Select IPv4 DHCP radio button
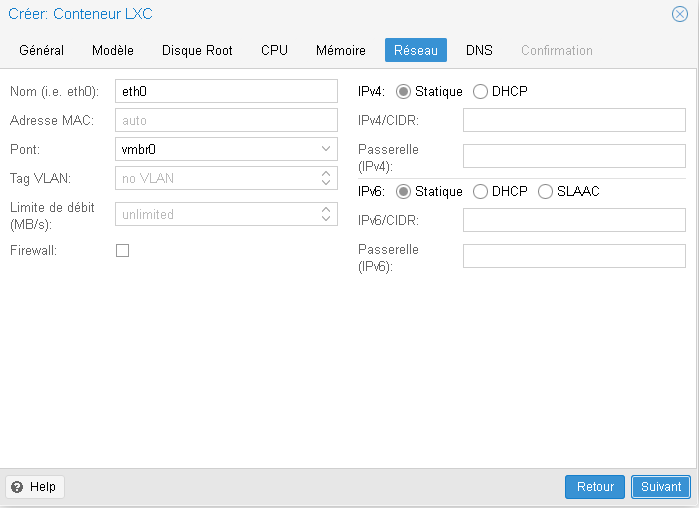The width and height of the screenshot is (699, 508). (480, 92)
